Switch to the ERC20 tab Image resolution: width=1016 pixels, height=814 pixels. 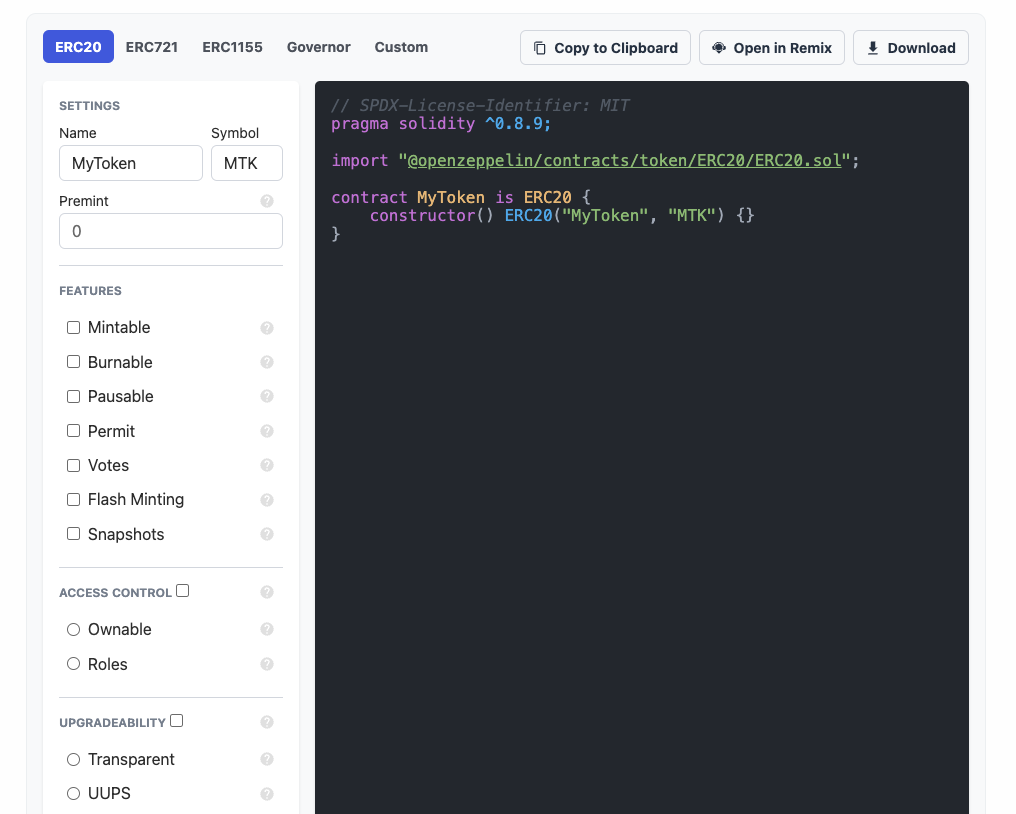point(78,47)
